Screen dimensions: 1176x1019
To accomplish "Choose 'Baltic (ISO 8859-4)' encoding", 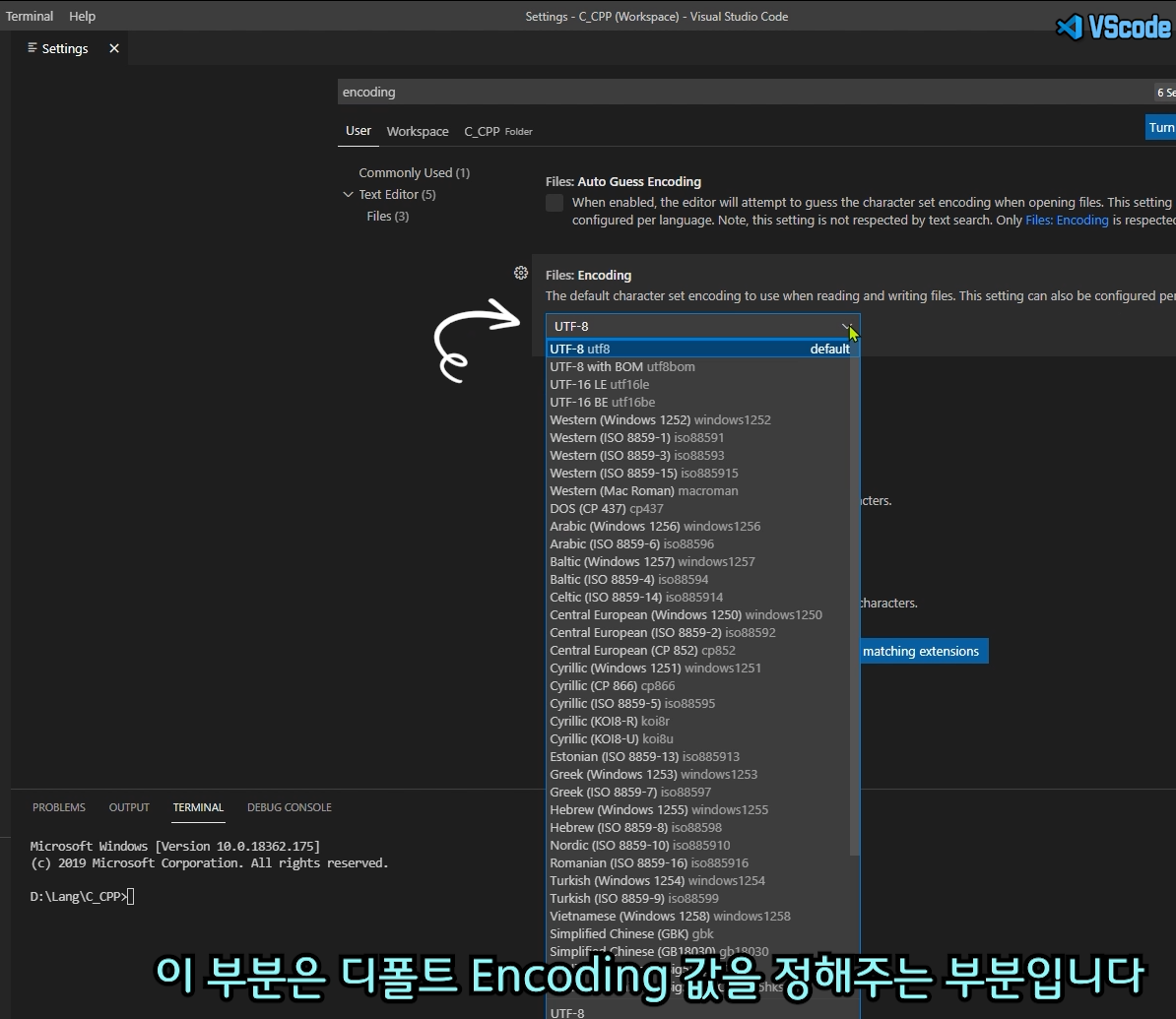I will tap(699, 580).
